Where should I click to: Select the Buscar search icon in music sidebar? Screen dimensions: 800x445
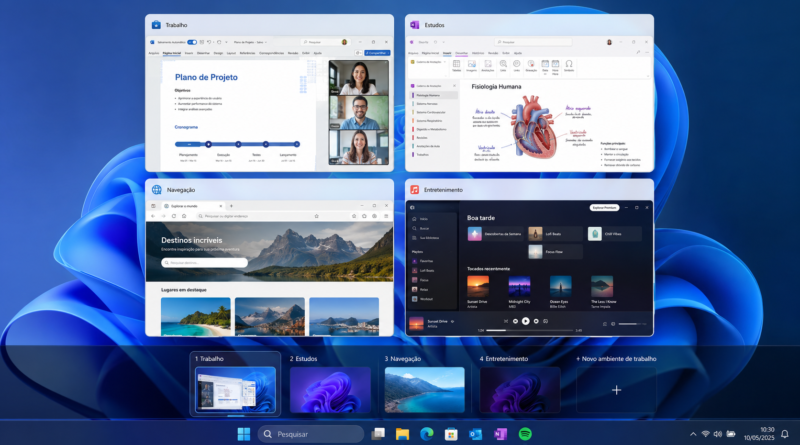(414, 228)
